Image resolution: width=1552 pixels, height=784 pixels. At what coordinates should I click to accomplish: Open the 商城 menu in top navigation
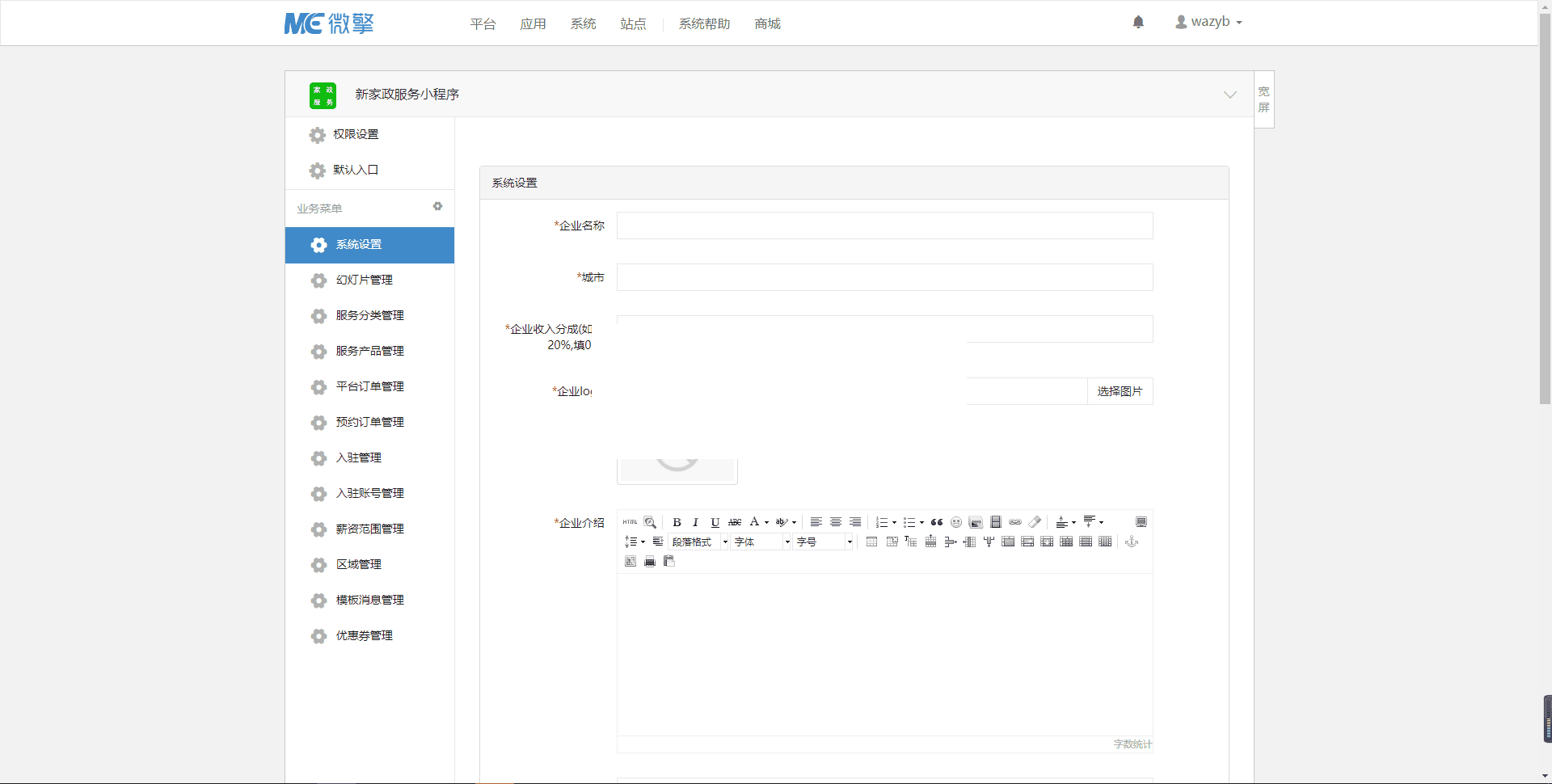point(766,23)
